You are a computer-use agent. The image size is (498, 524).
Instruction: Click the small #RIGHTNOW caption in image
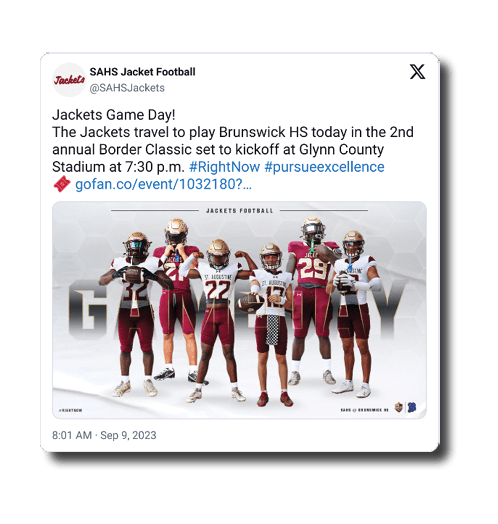pyautogui.click(x=70, y=410)
